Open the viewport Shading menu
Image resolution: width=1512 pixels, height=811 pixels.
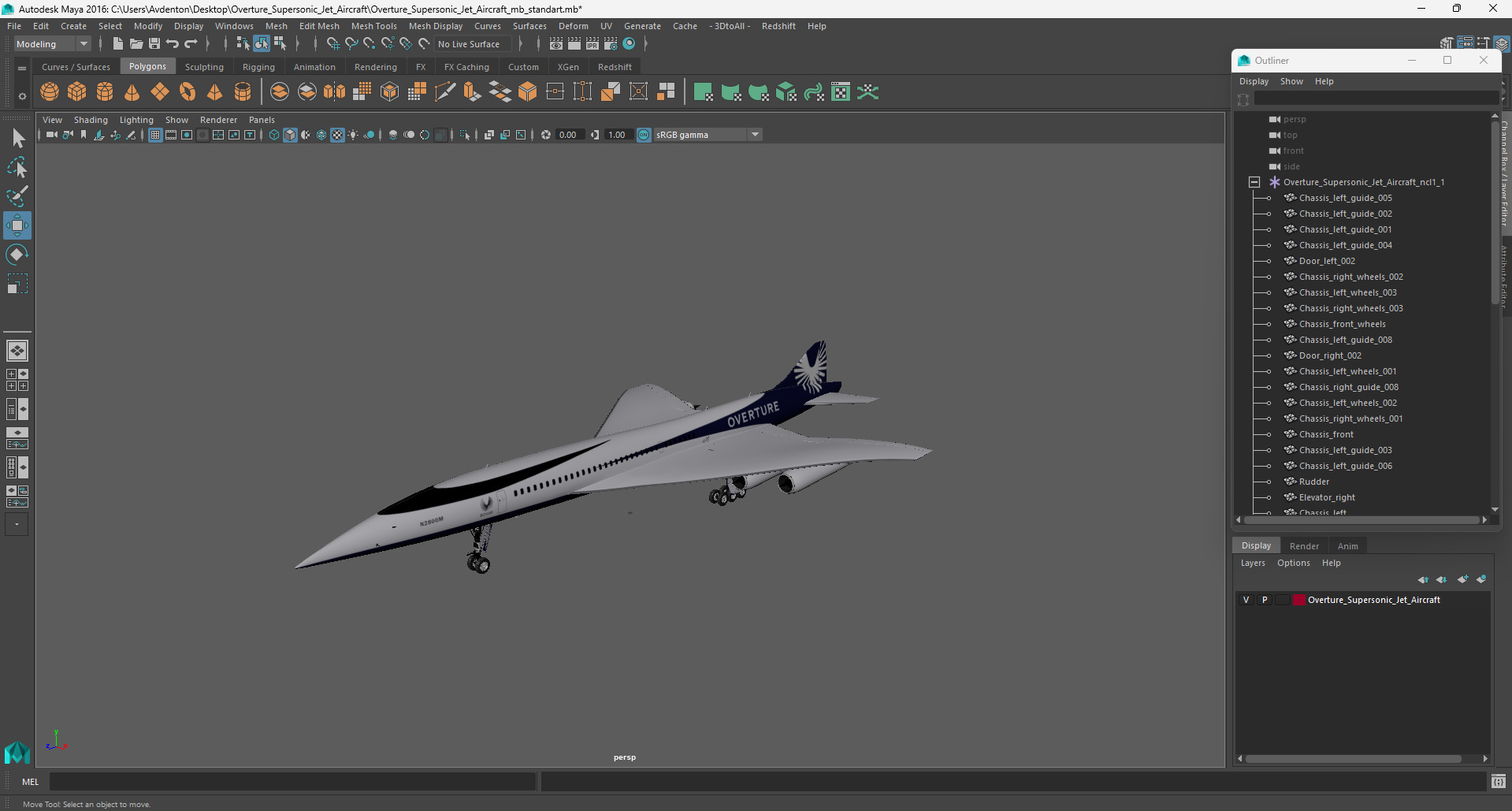coord(91,120)
